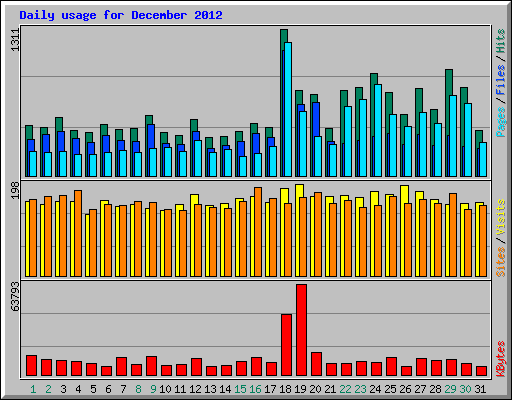Click day 10 label on the x-axis
The width and height of the screenshot is (512, 400).
pos(165,389)
